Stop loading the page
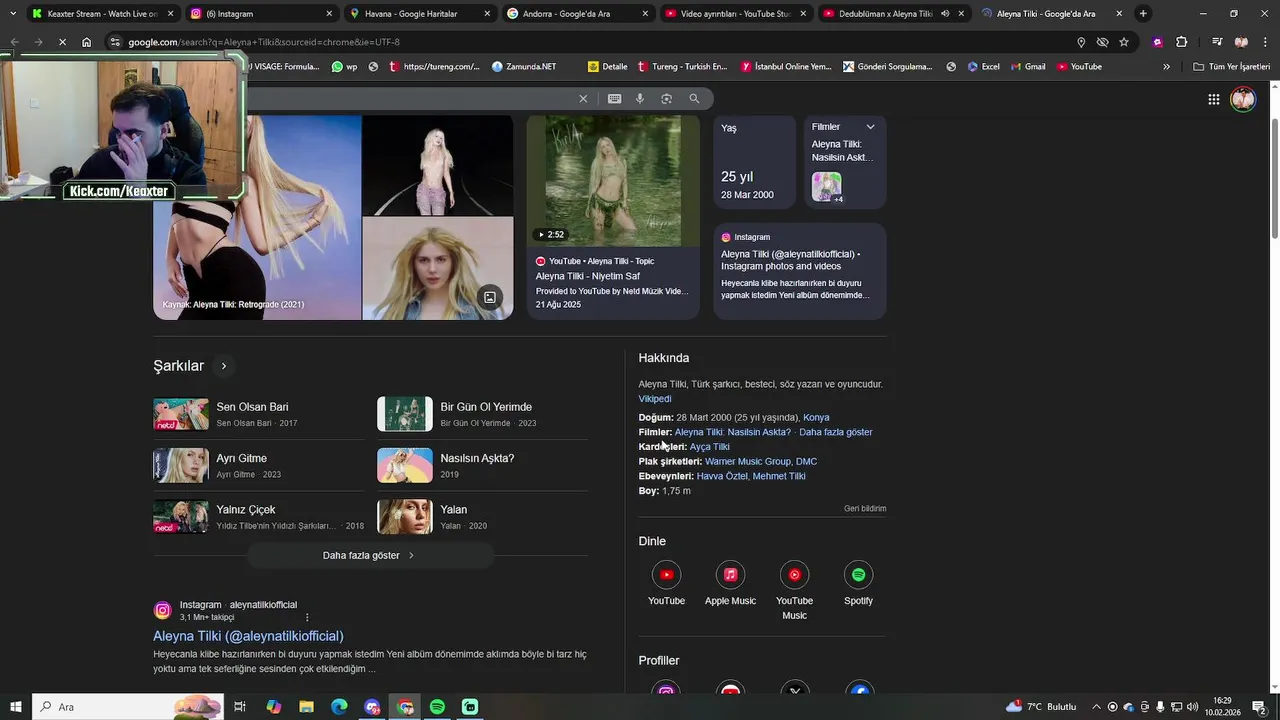This screenshot has width=1280, height=720. 62,42
